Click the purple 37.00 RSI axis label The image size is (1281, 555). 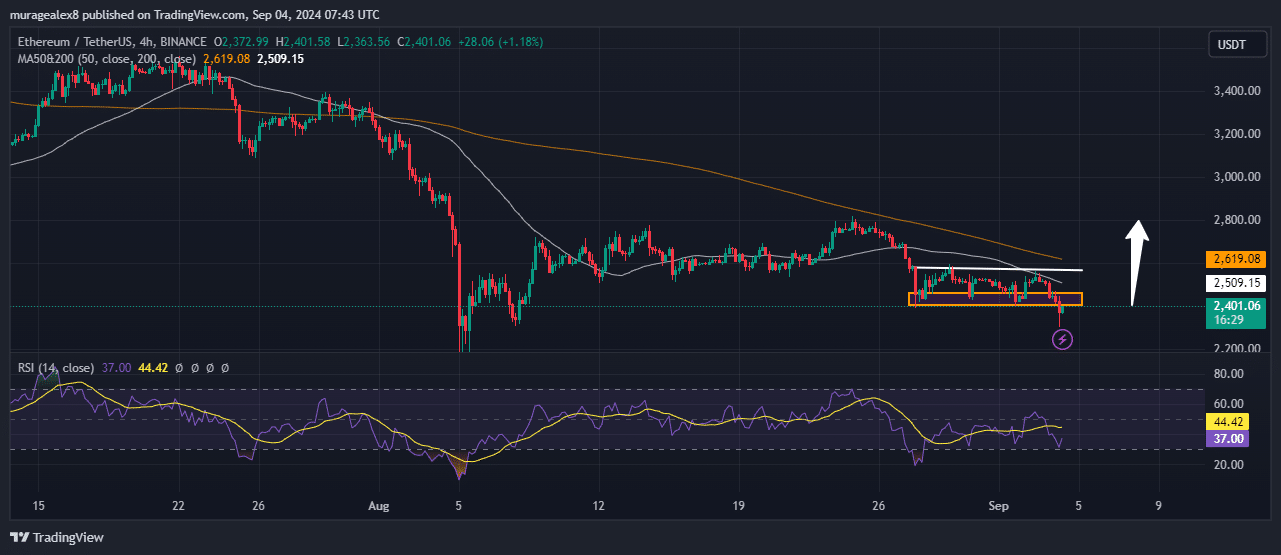click(x=1227, y=439)
